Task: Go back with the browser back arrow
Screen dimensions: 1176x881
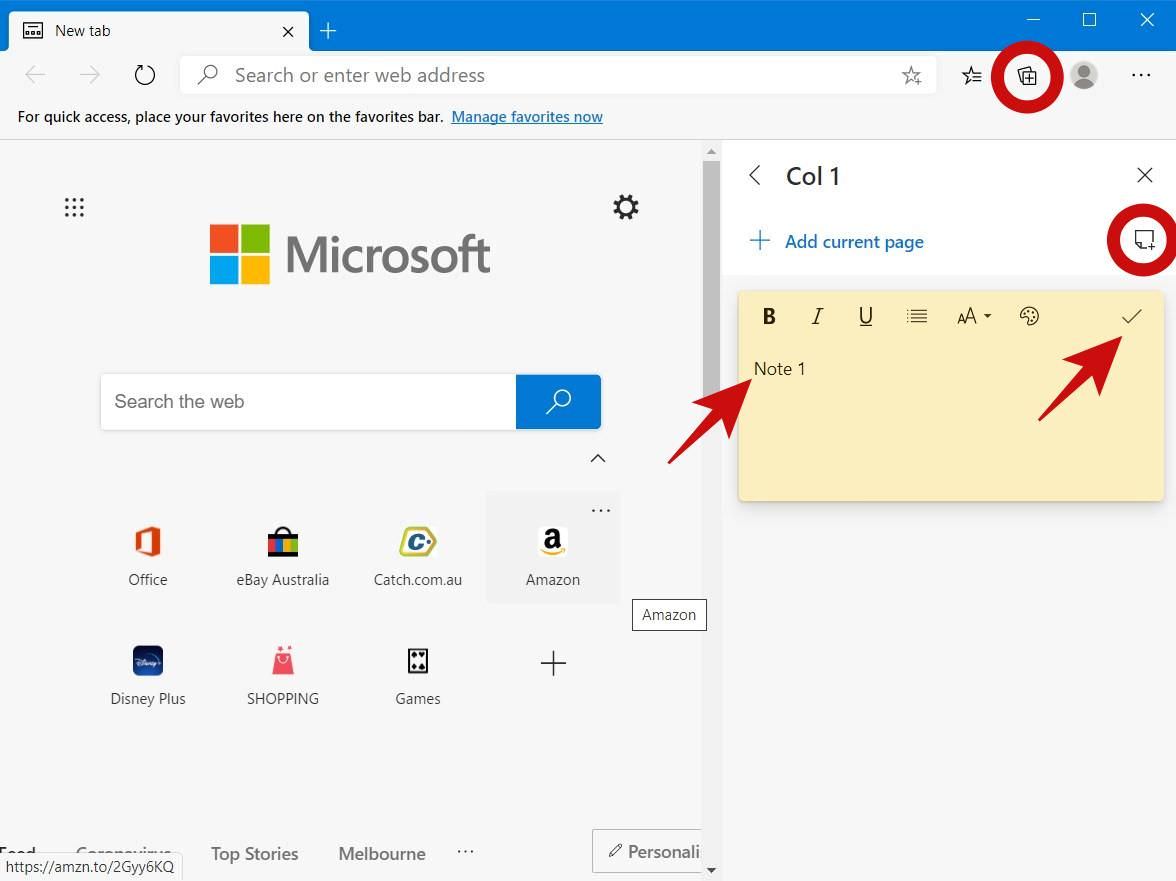Action: [x=35, y=75]
